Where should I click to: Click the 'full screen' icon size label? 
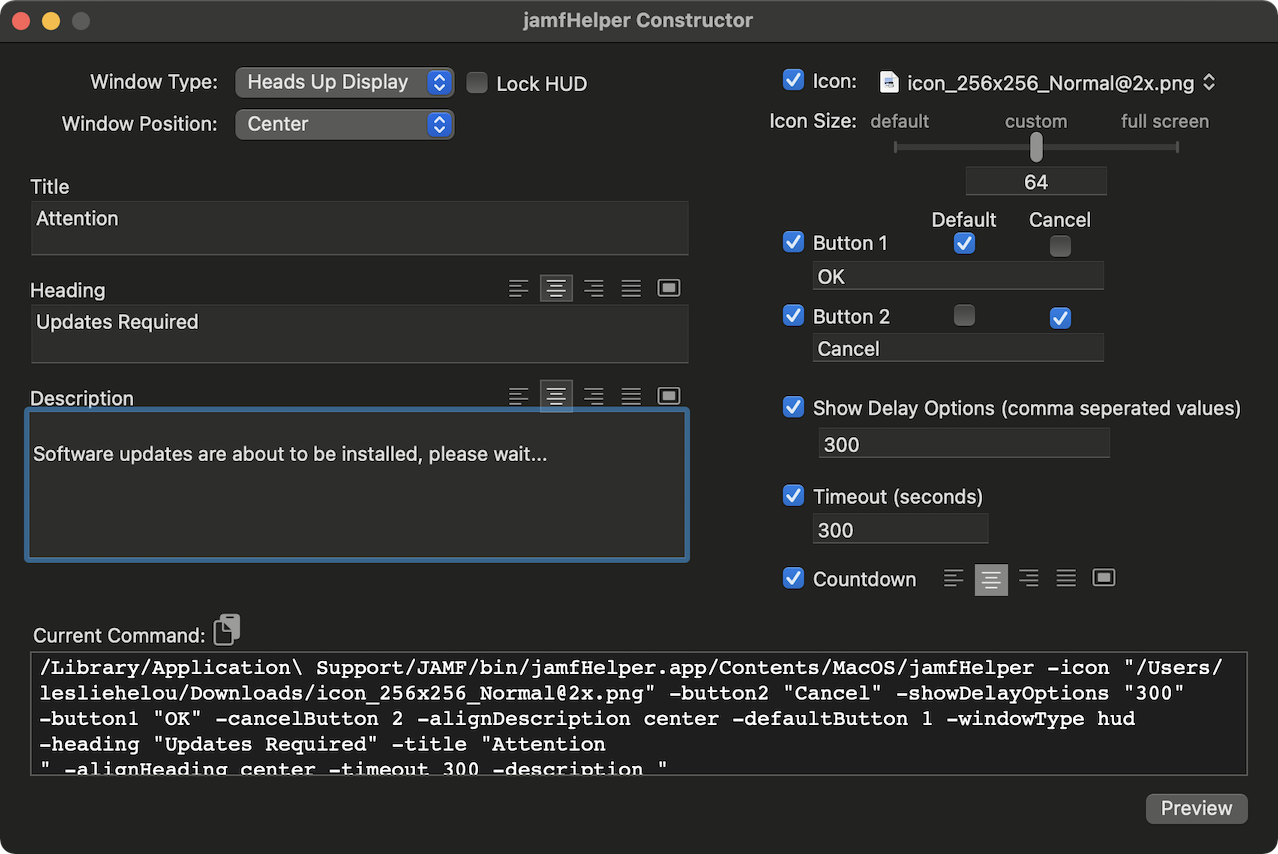1165,121
